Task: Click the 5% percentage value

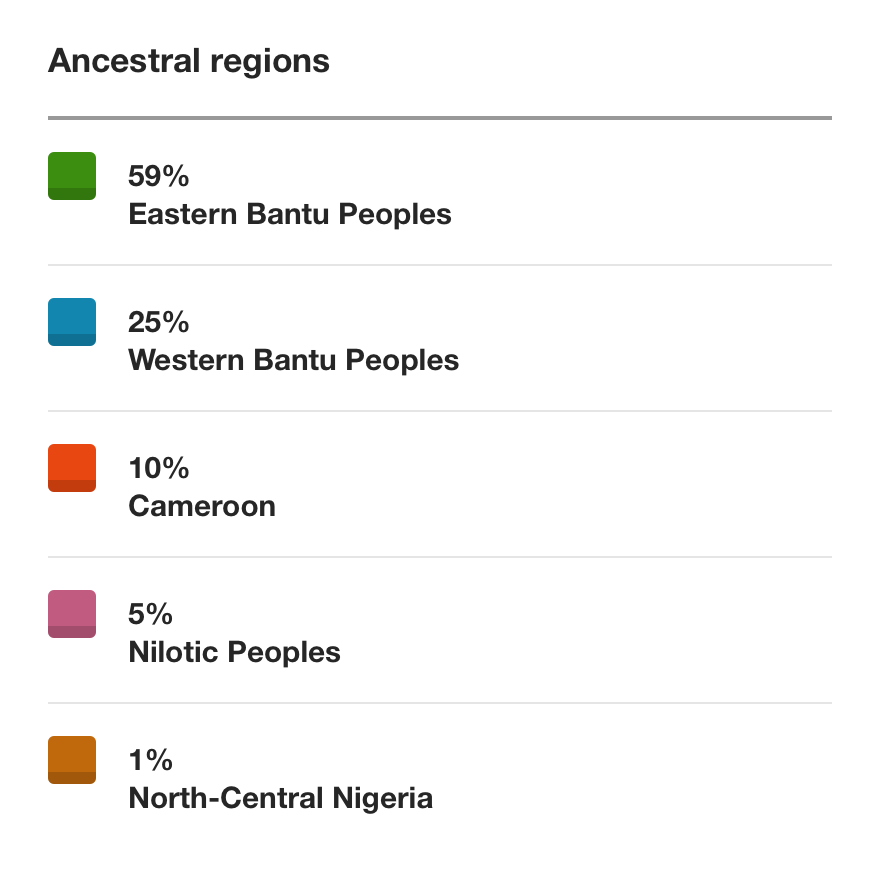Action: [x=150, y=614]
